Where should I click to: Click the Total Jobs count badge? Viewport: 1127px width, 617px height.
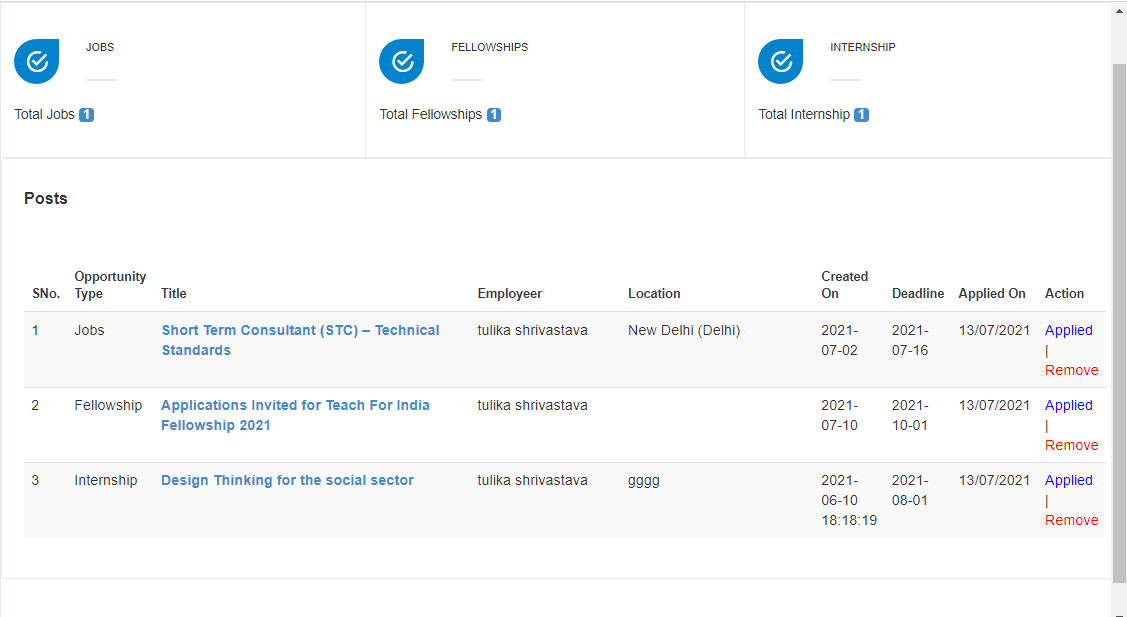(86, 115)
